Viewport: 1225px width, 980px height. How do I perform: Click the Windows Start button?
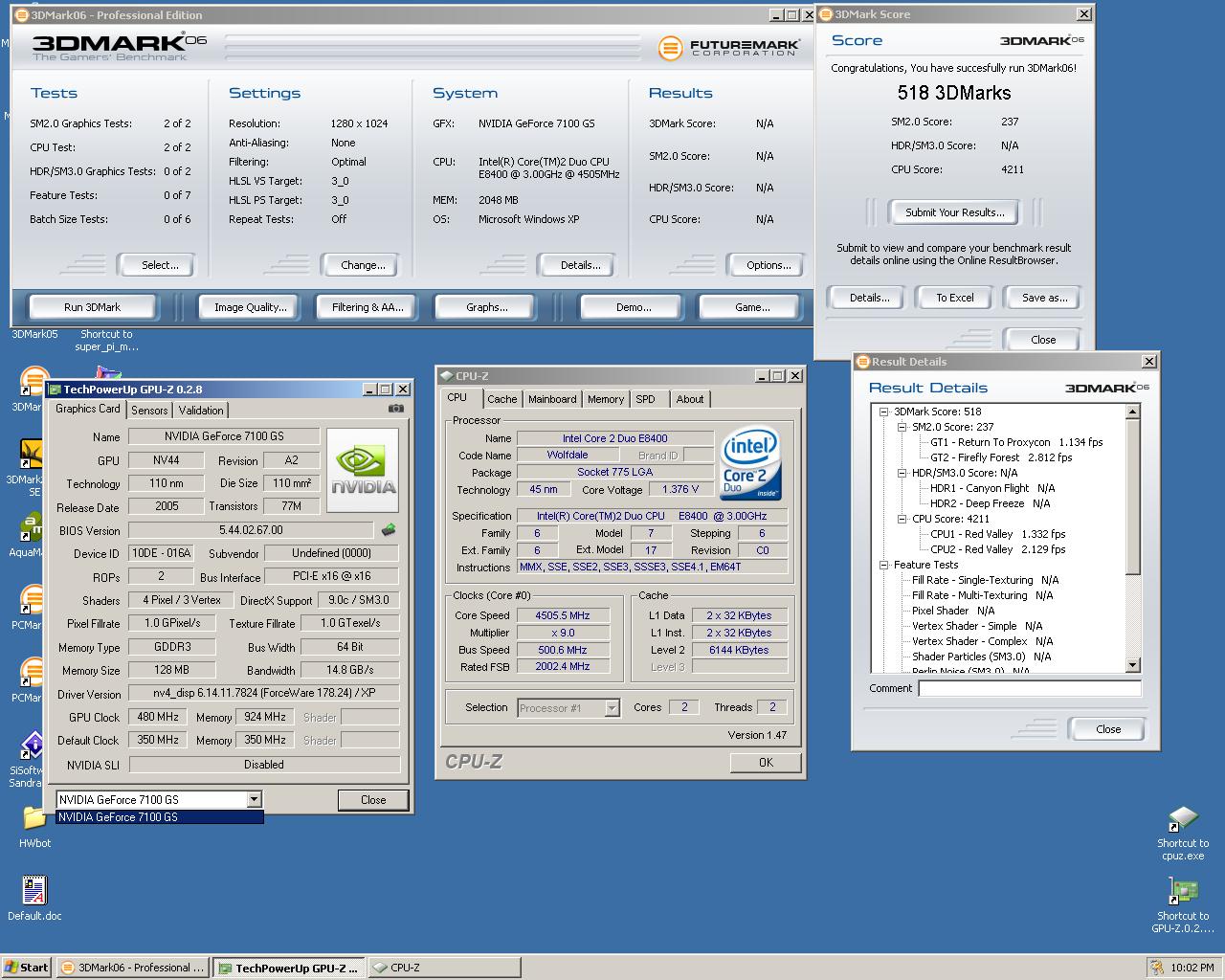[26, 968]
